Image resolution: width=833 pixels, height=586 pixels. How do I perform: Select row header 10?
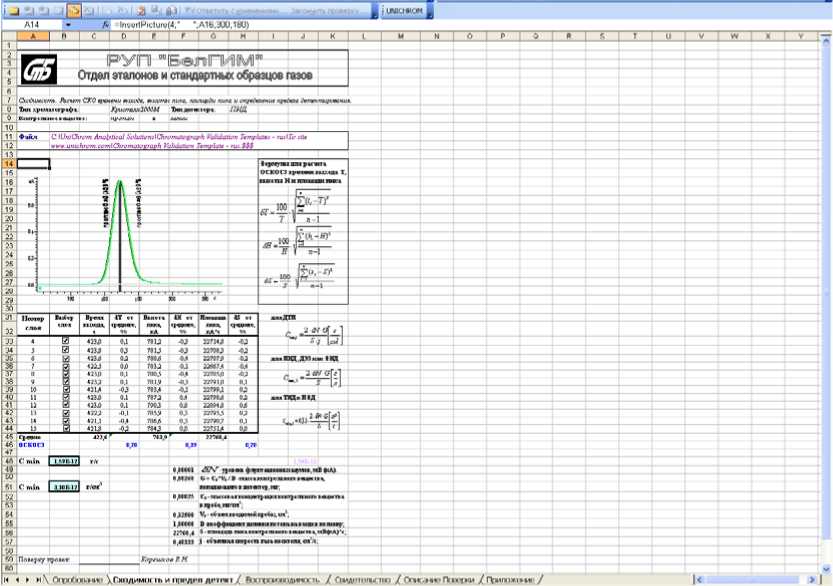click(x=9, y=128)
